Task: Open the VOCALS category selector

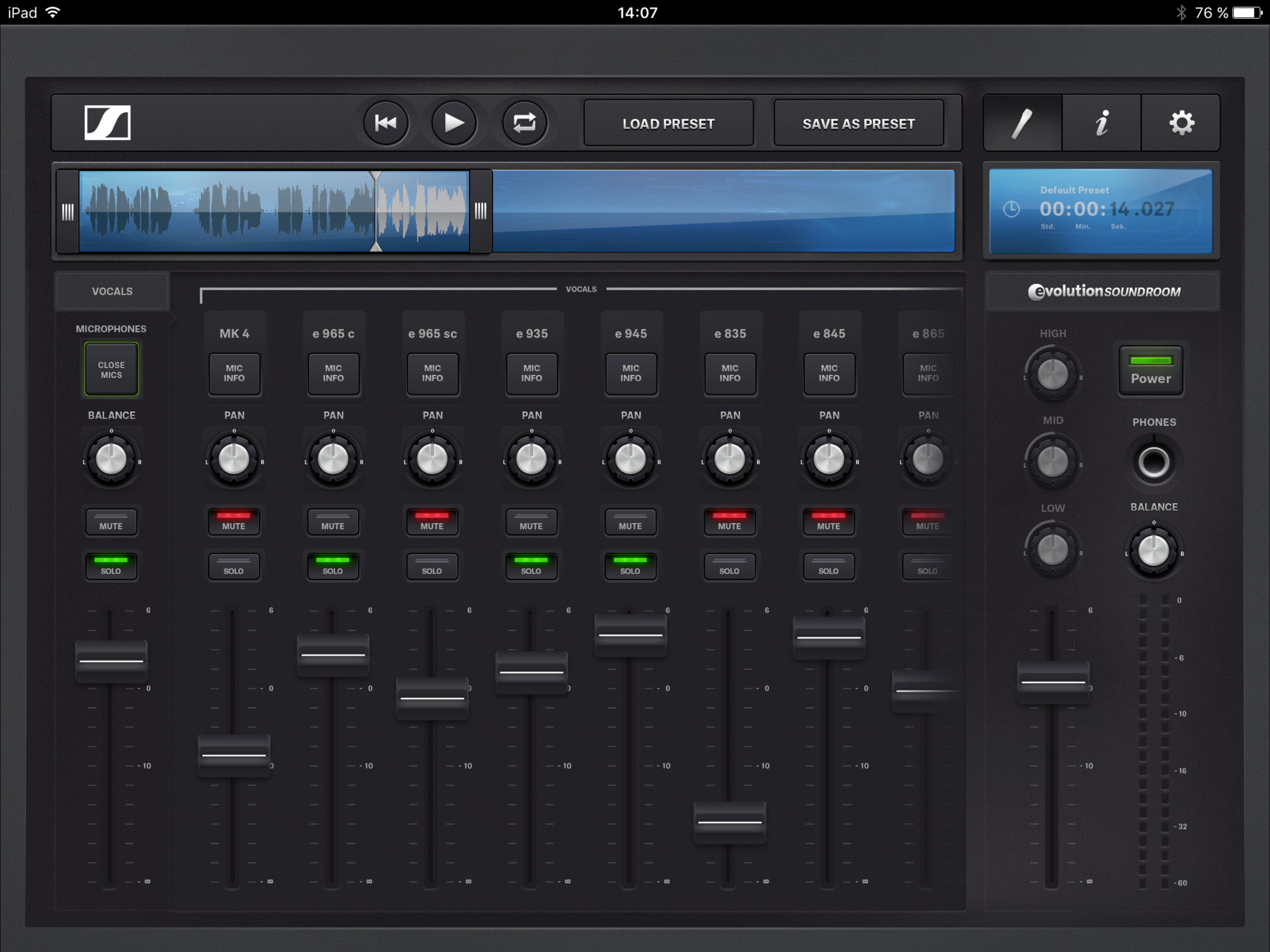Action: click(112, 291)
